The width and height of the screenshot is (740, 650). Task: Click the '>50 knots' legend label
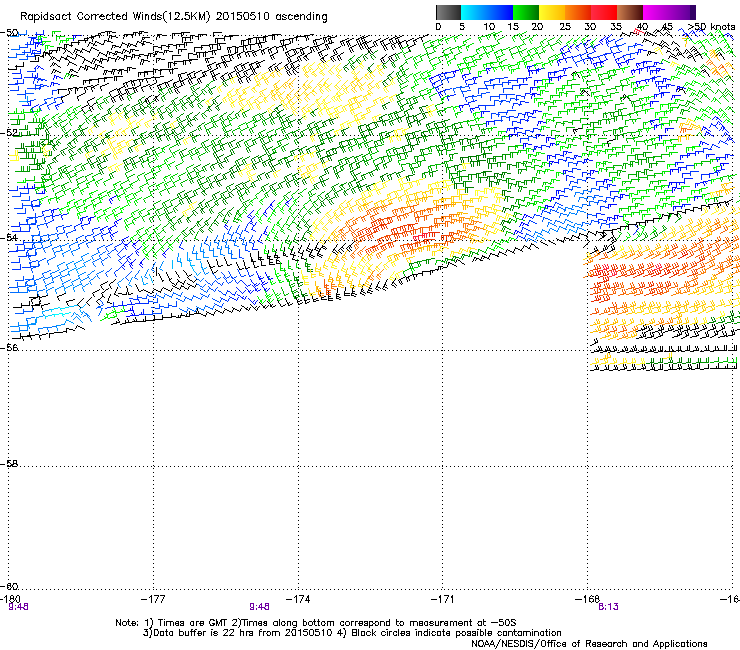tap(711, 26)
